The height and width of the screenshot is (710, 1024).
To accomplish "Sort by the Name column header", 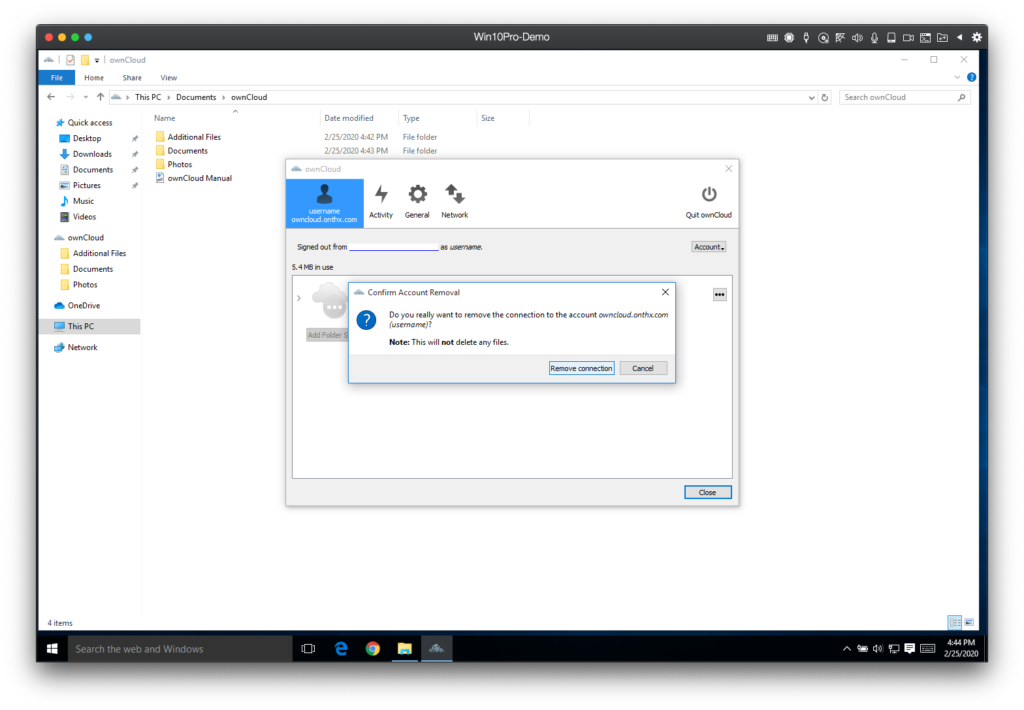I will pyautogui.click(x=165, y=118).
